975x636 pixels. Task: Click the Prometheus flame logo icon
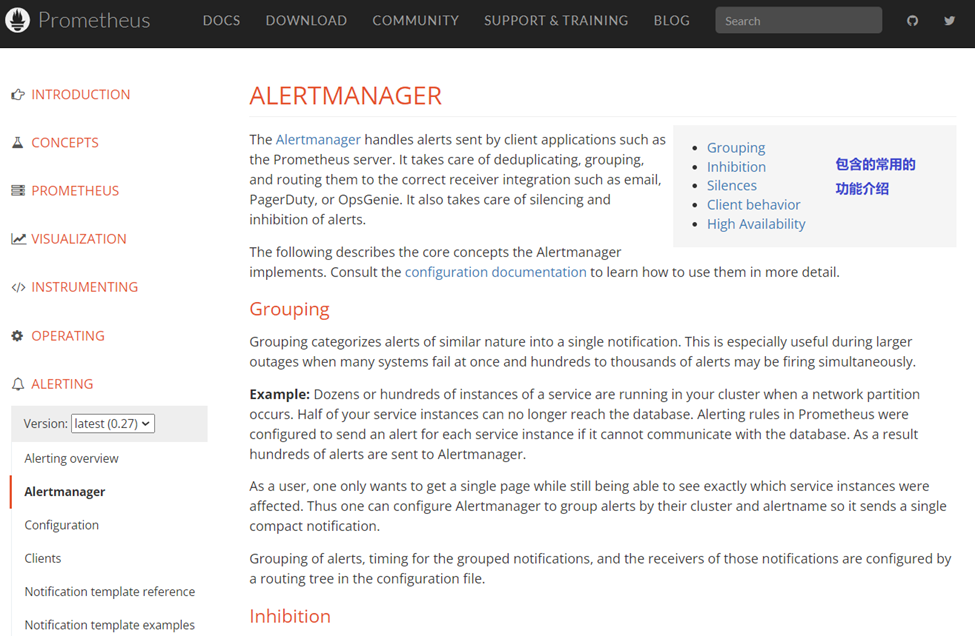point(17,21)
